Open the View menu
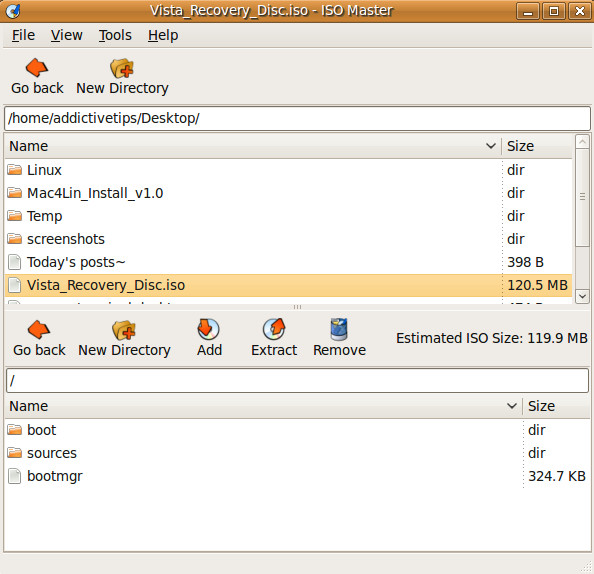Screen dimensions: 594x574 click(67, 35)
